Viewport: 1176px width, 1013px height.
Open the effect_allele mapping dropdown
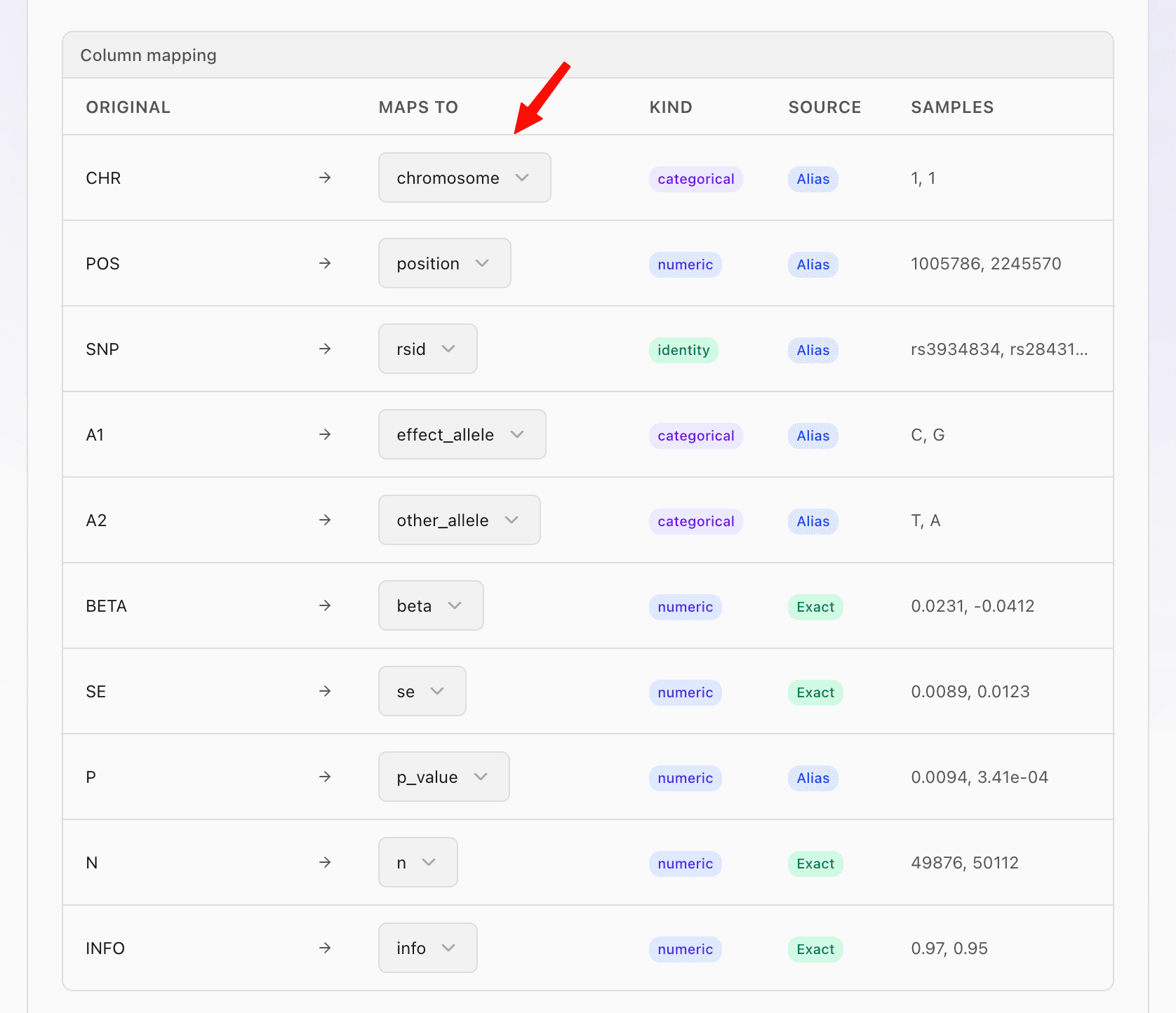(462, 434)
